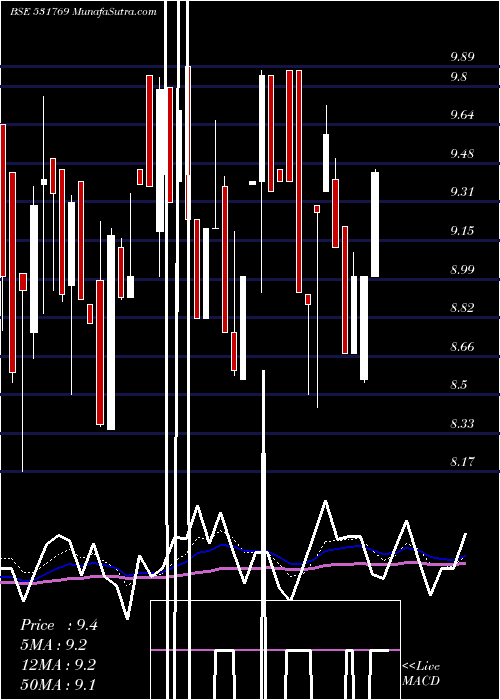Viewport: 500px width, 700px height.
Task: Click the 9.48 price level label
Action: point(462,154)
